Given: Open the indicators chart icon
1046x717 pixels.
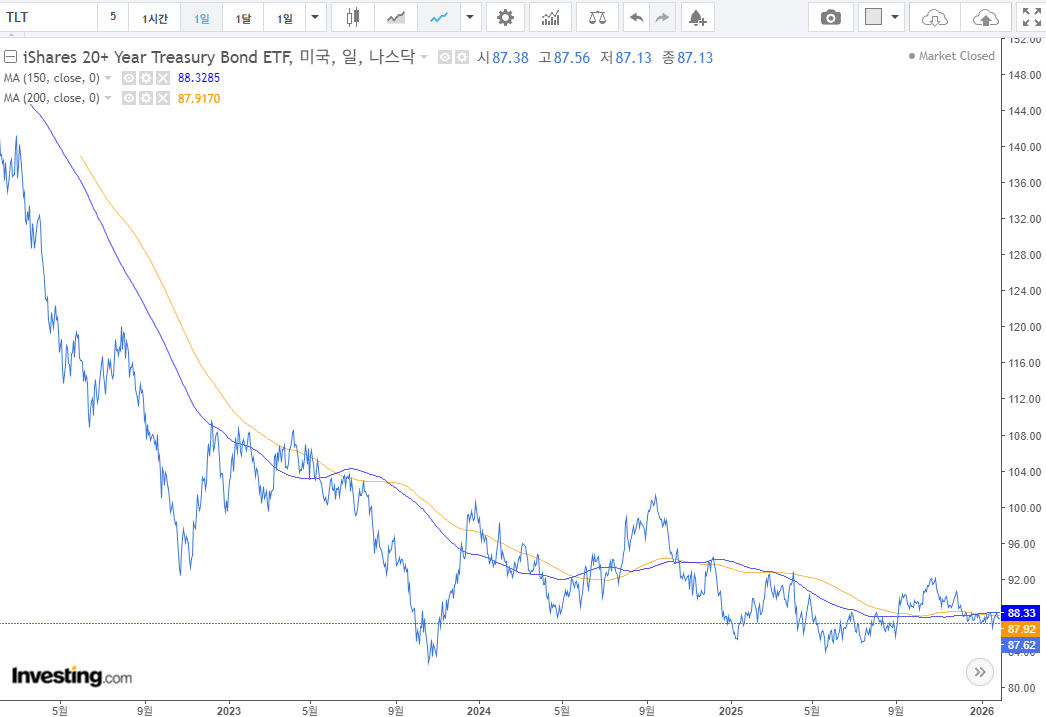Looking at the screenshot, I should click(x=550, y=17).
